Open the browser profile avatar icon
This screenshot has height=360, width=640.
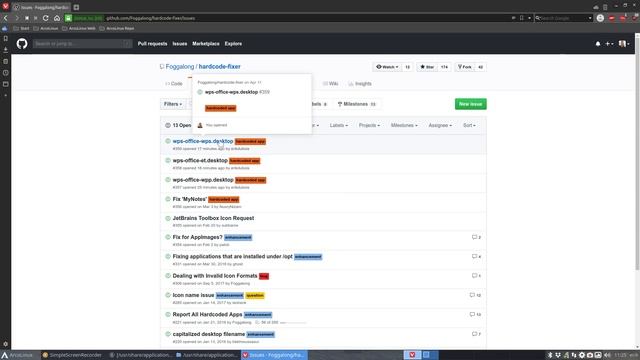tap(600, 18)
